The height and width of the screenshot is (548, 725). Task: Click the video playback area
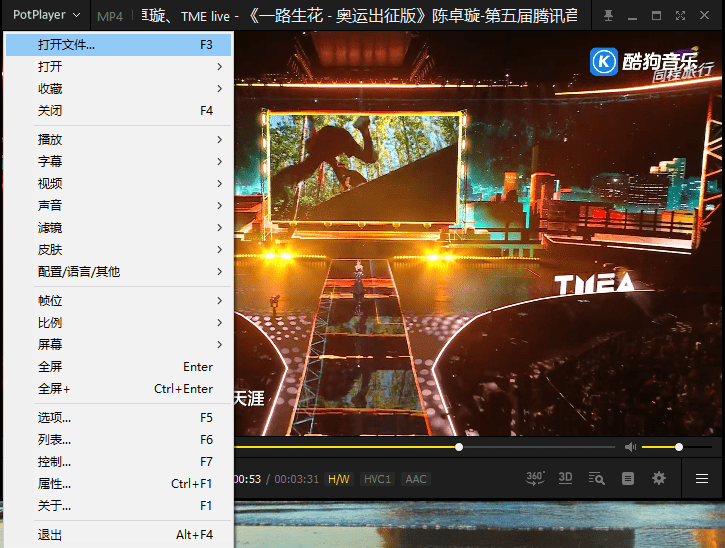tap(479, 234)
